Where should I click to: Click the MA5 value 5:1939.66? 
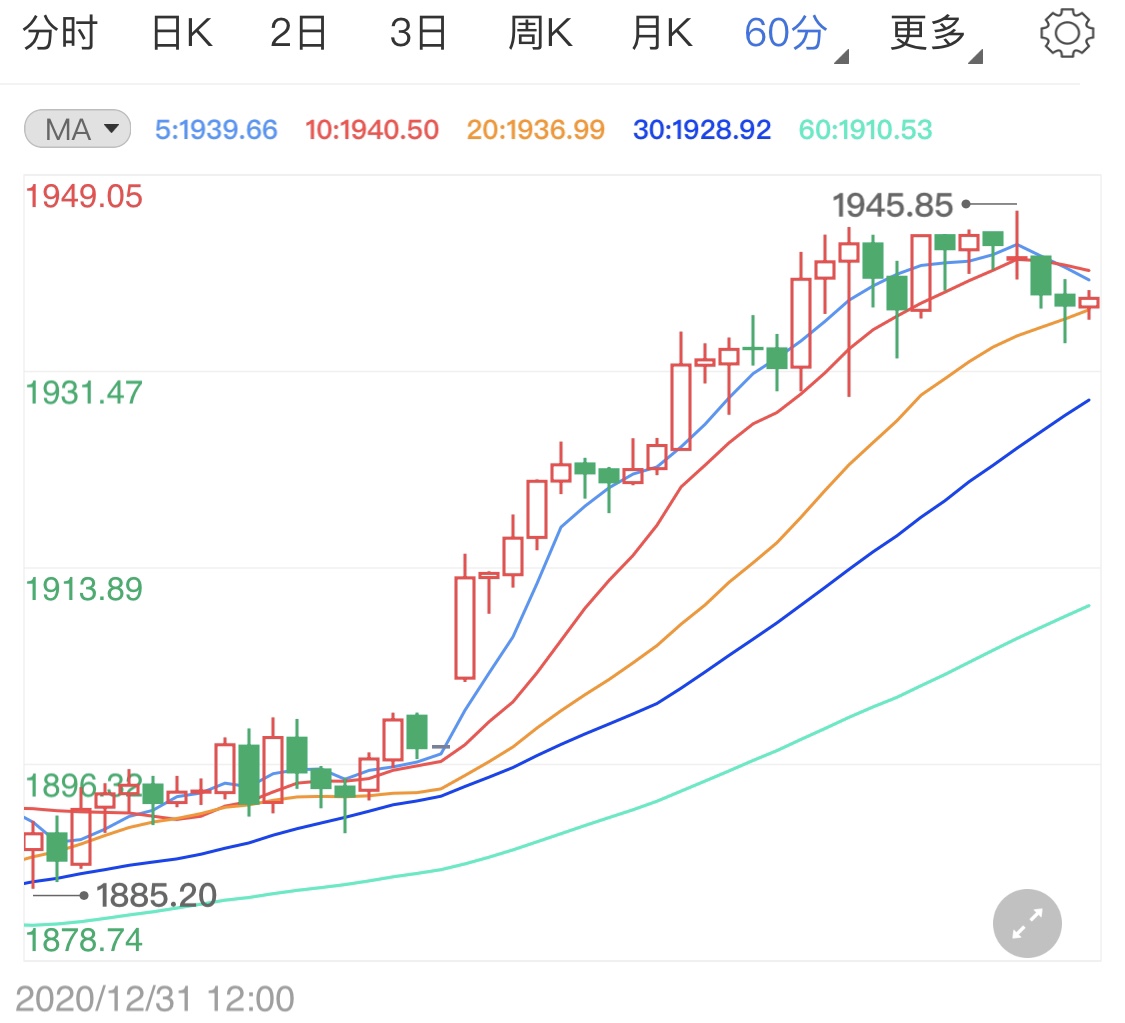216,130
